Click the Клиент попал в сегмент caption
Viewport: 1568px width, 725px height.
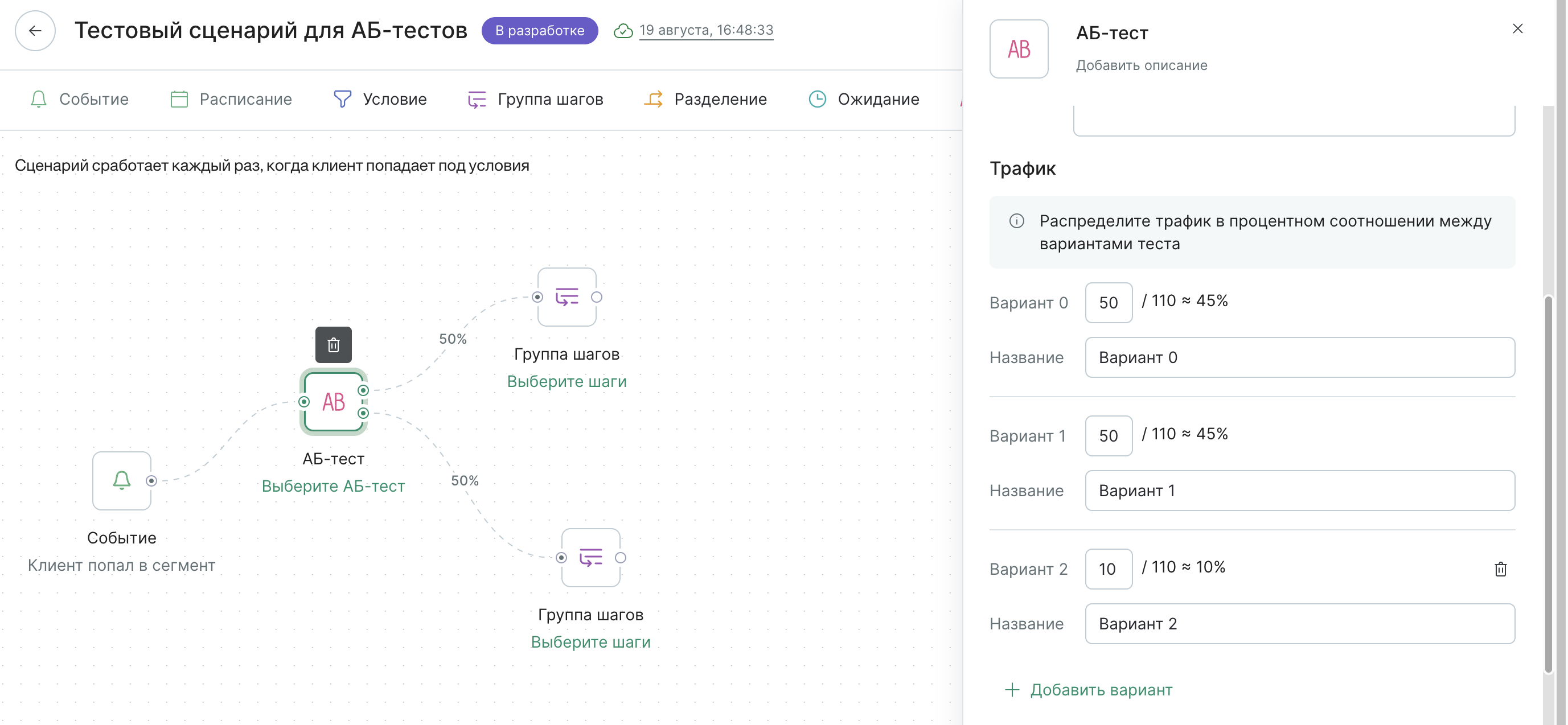(x=122, y=565)
